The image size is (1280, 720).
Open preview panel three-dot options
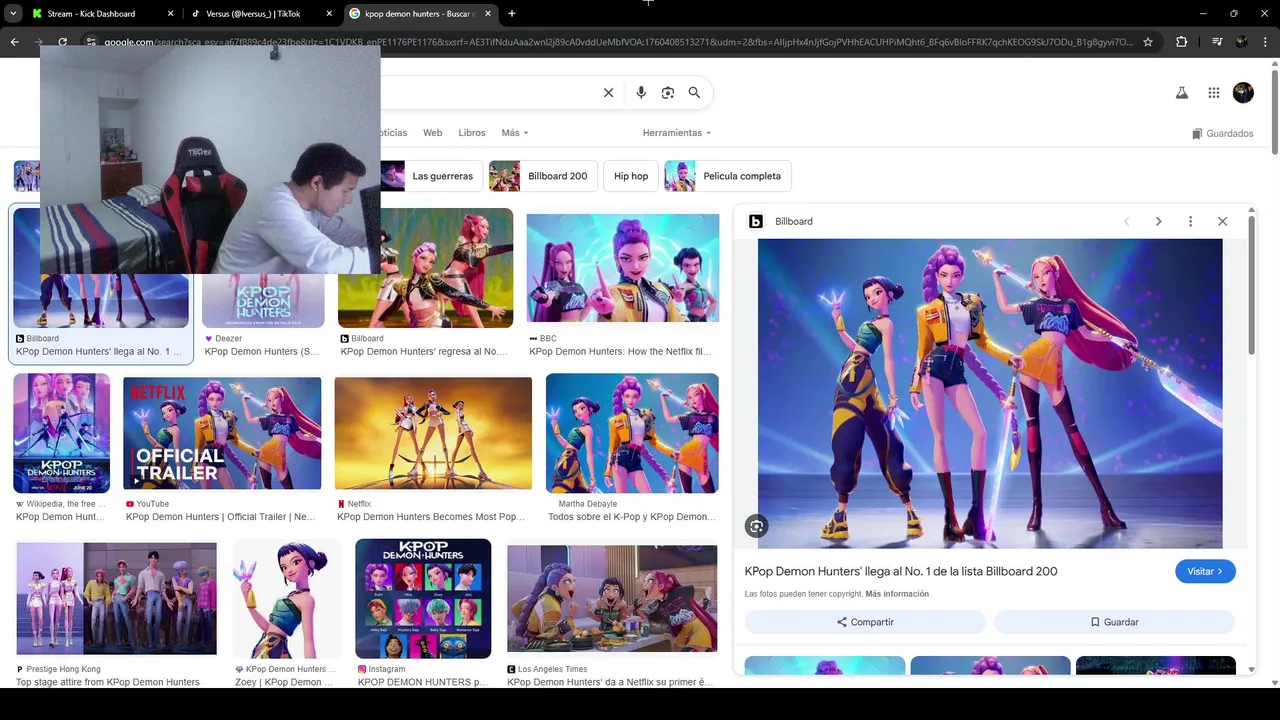coord(1190,221)
